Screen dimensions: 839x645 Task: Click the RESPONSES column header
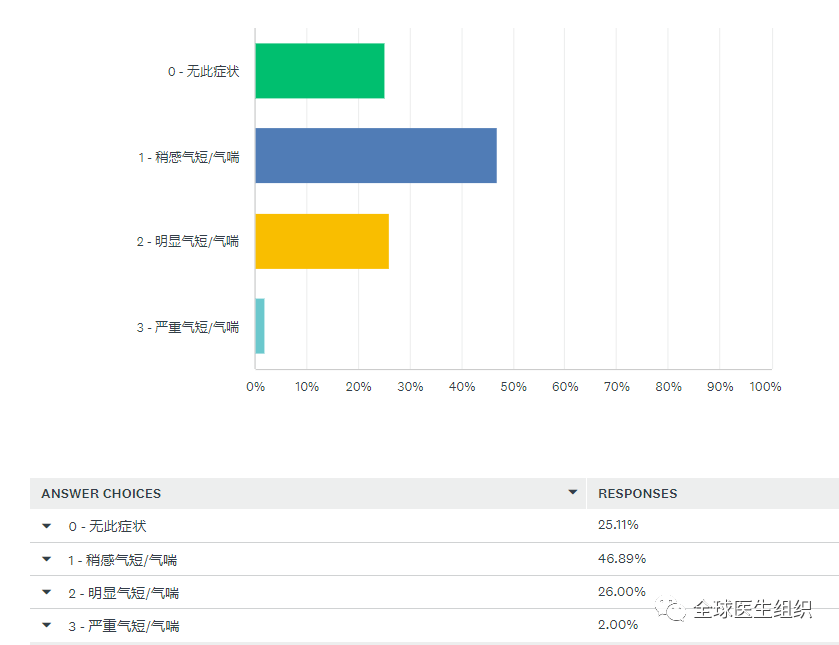click(x=637, y=493)
